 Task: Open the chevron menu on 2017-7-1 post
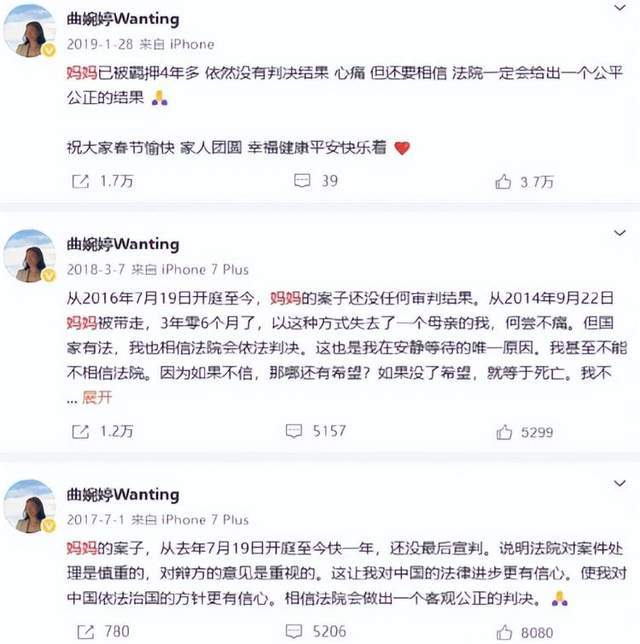pyautogui.click(x=620, y=483)
